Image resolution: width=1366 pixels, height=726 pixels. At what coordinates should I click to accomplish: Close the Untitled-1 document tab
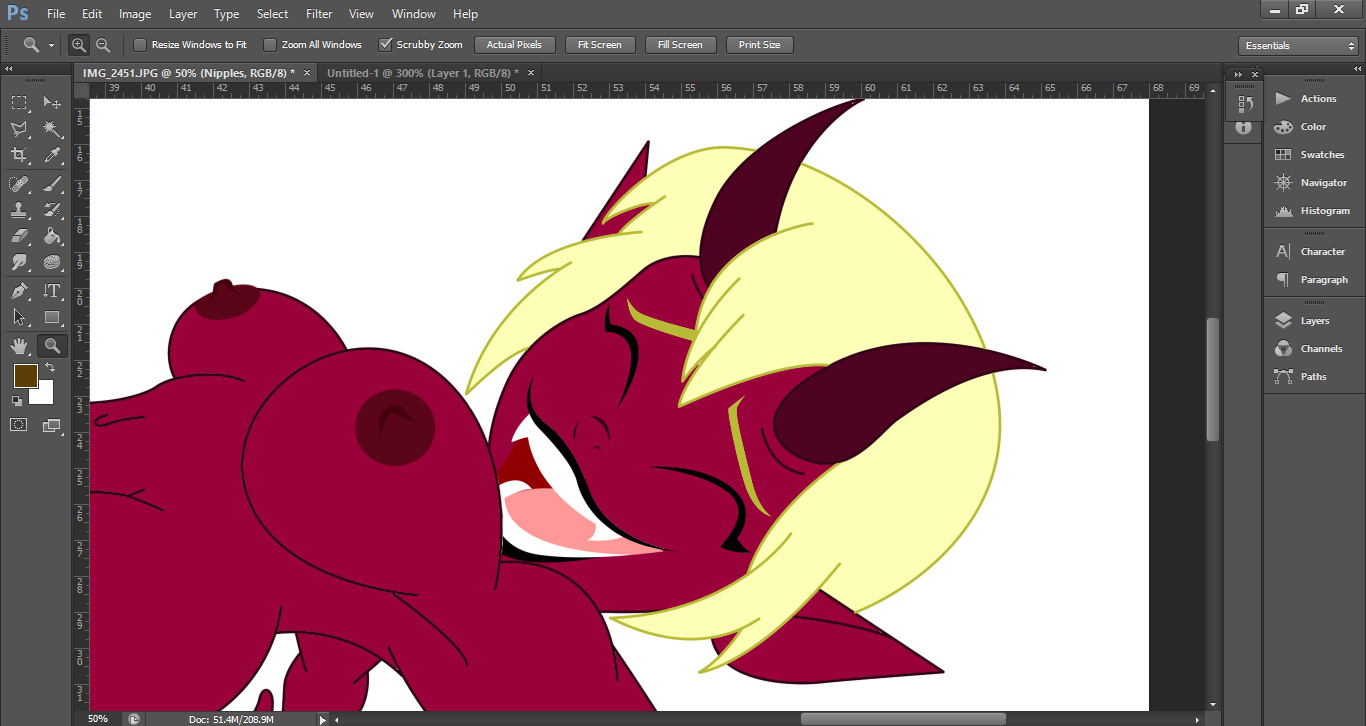(530, 73)
